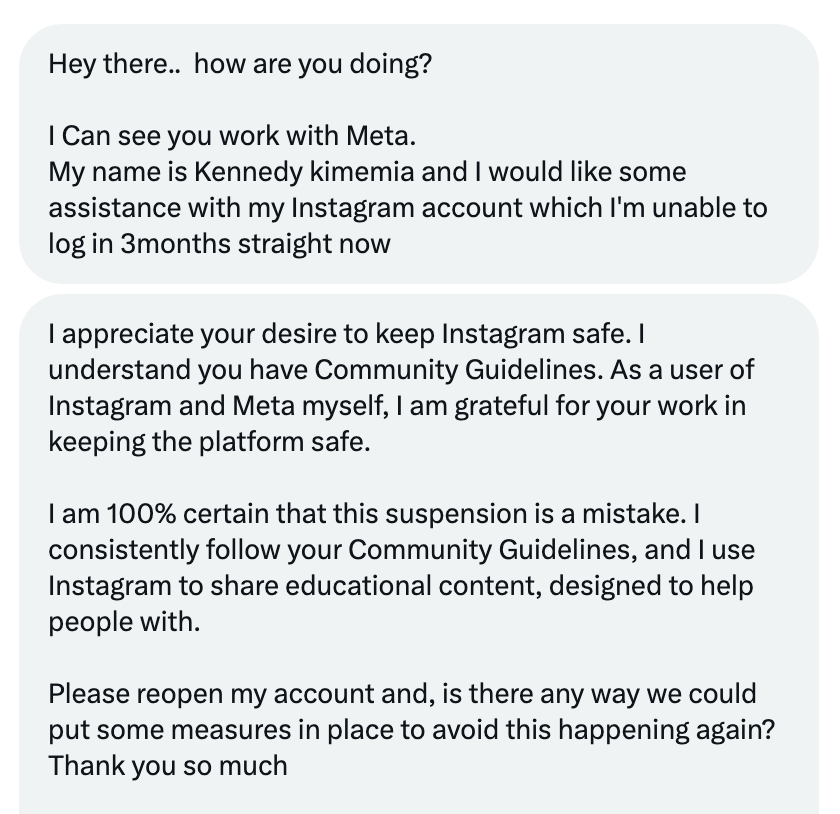Select 'avoid this happening again?' text
Screen dimensions: 840x814
click(603, 730)
